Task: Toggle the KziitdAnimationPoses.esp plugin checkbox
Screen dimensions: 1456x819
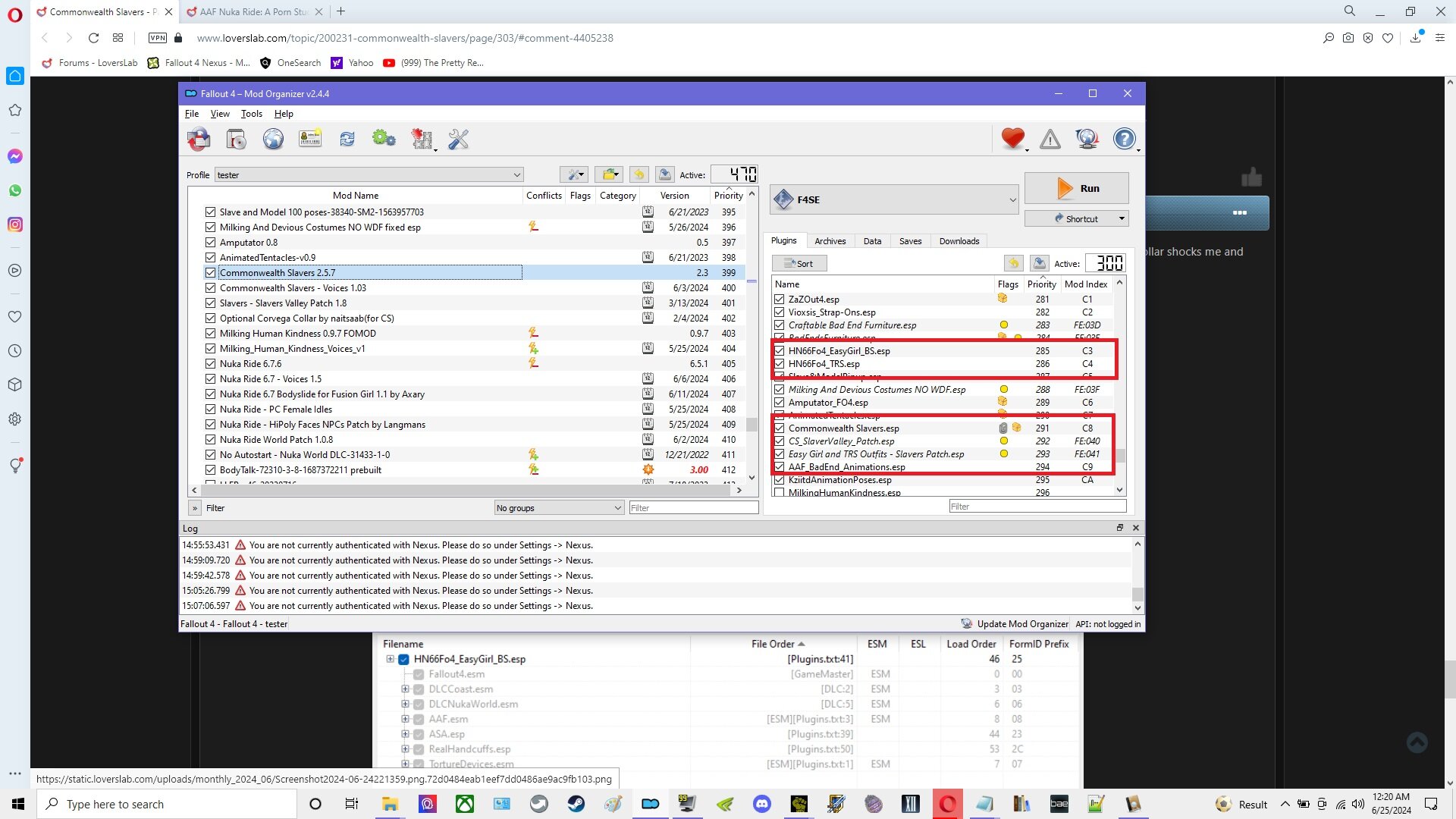Action: [779, 480]
